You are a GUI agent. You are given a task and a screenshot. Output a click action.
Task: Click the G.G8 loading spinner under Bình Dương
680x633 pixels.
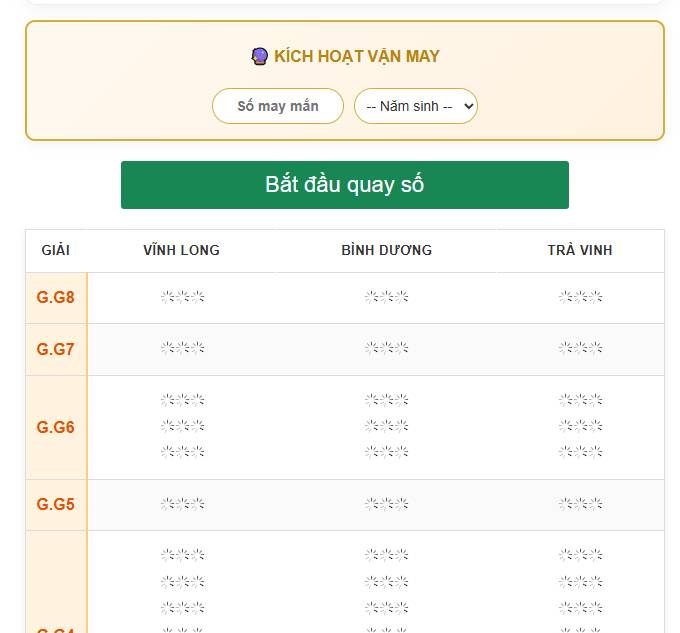[x=386, y=297]
